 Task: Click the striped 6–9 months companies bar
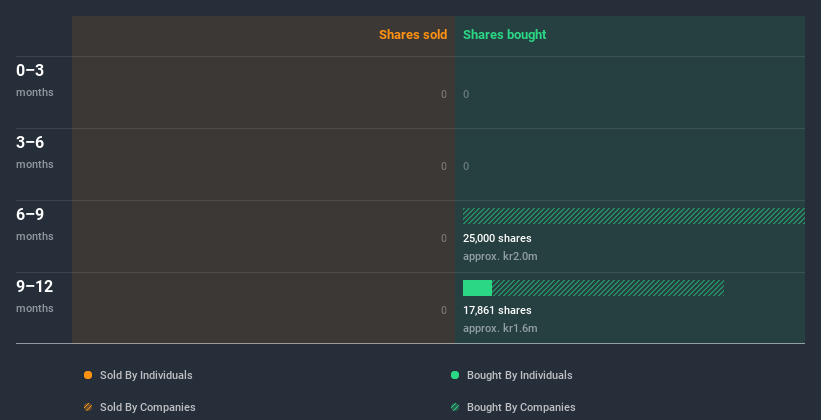[633, 216]
